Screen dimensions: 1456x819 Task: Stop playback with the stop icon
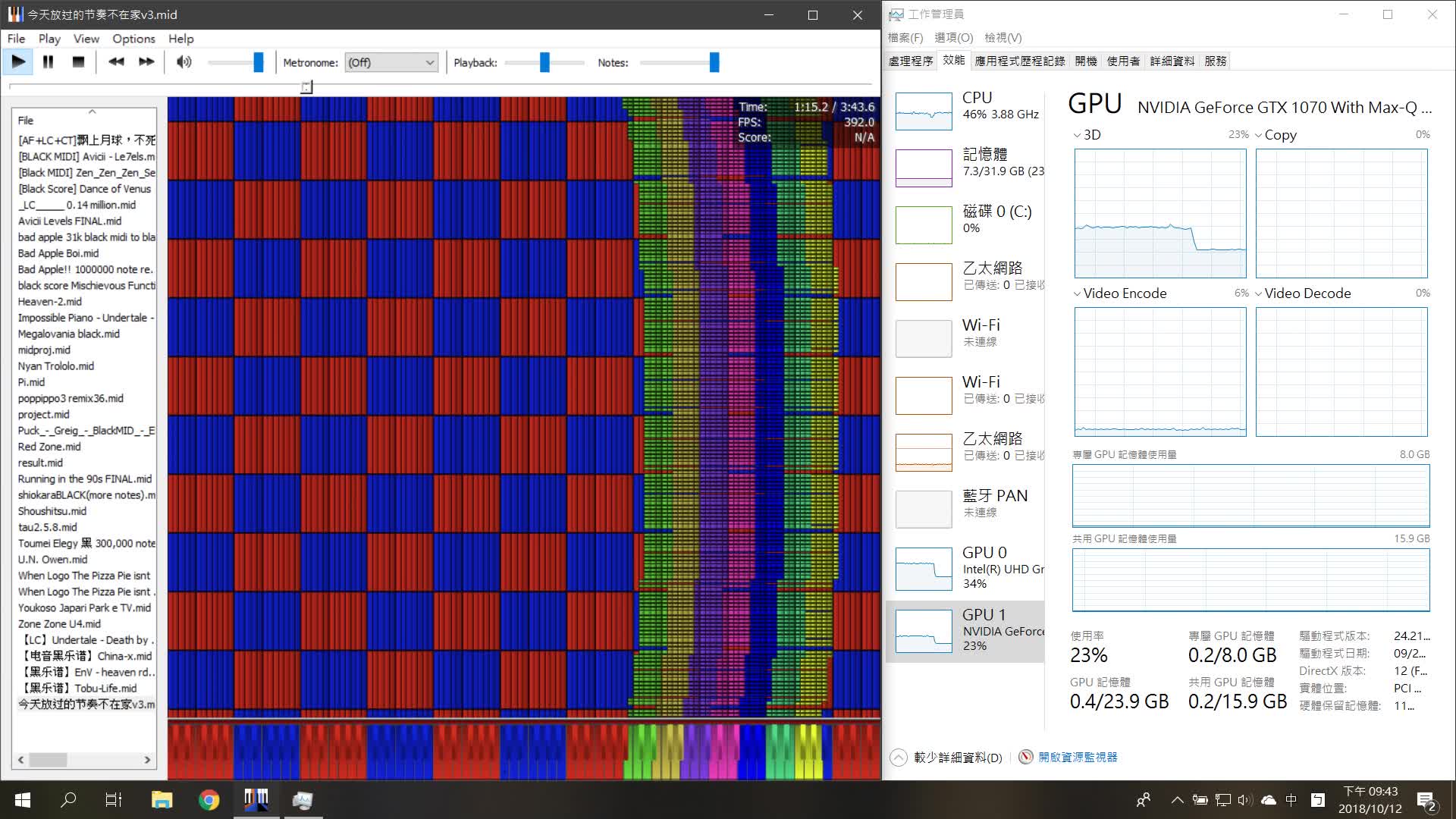[x=78, y=62]
